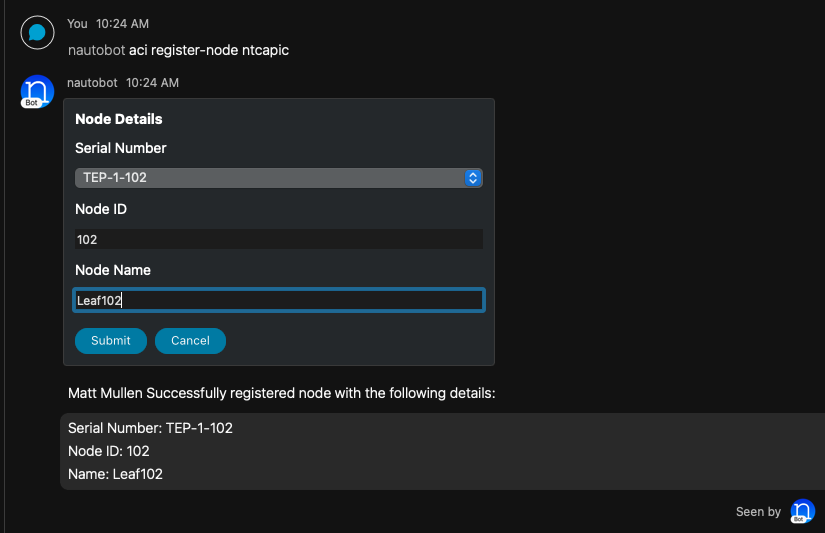This screenshot has height=533, width=825.
Task: Click the nautobot avatar next to Seen by
Action: pos(802,512)
